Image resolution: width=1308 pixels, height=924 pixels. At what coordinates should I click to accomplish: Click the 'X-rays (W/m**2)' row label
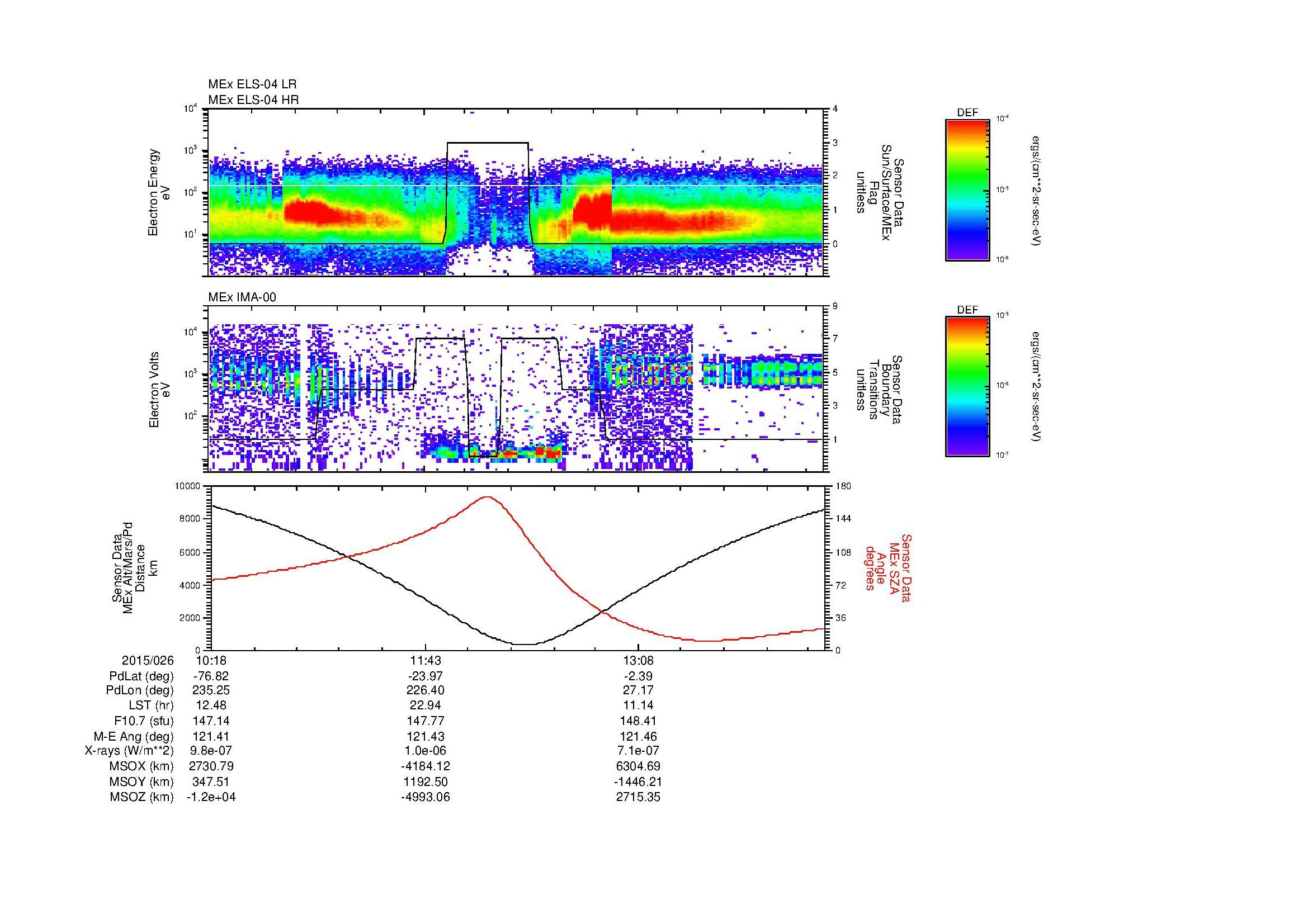coord(129,751)
